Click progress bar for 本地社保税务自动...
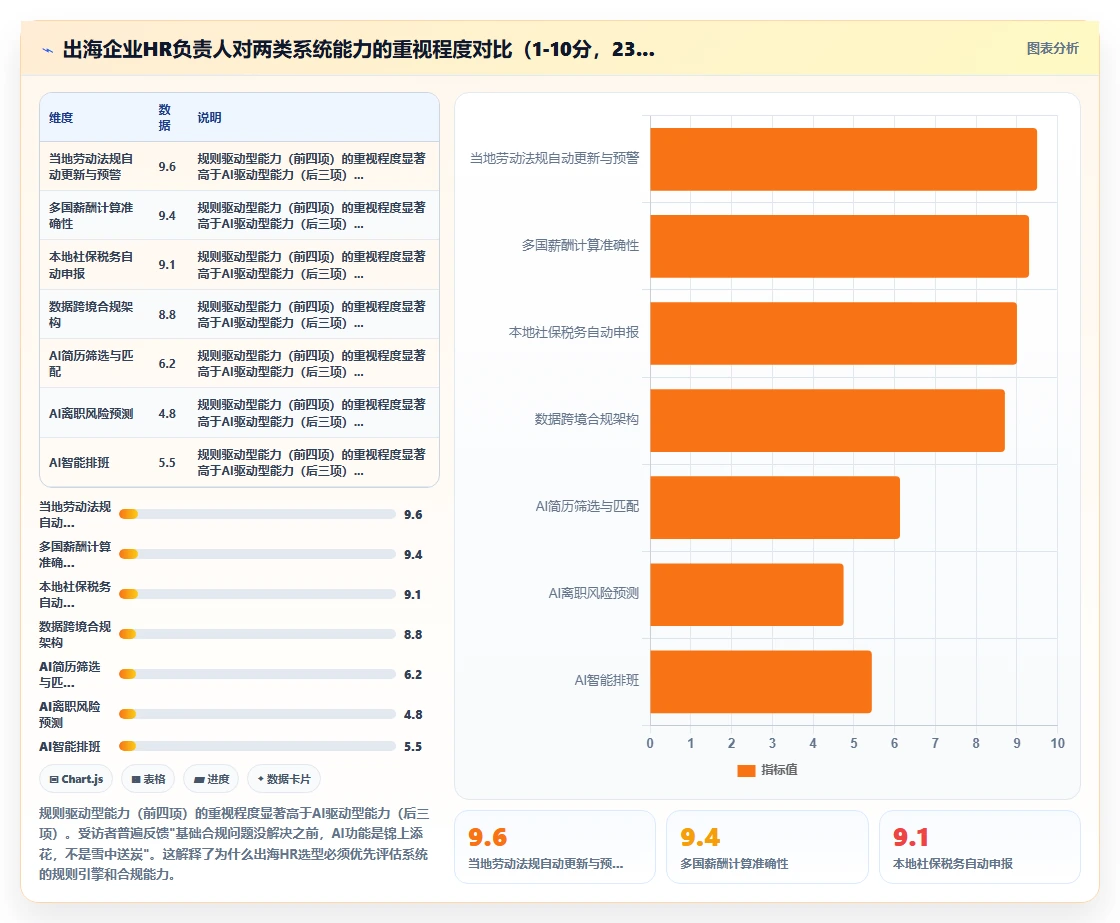Viewport: 1120px width, 923px height. (257, 594)
